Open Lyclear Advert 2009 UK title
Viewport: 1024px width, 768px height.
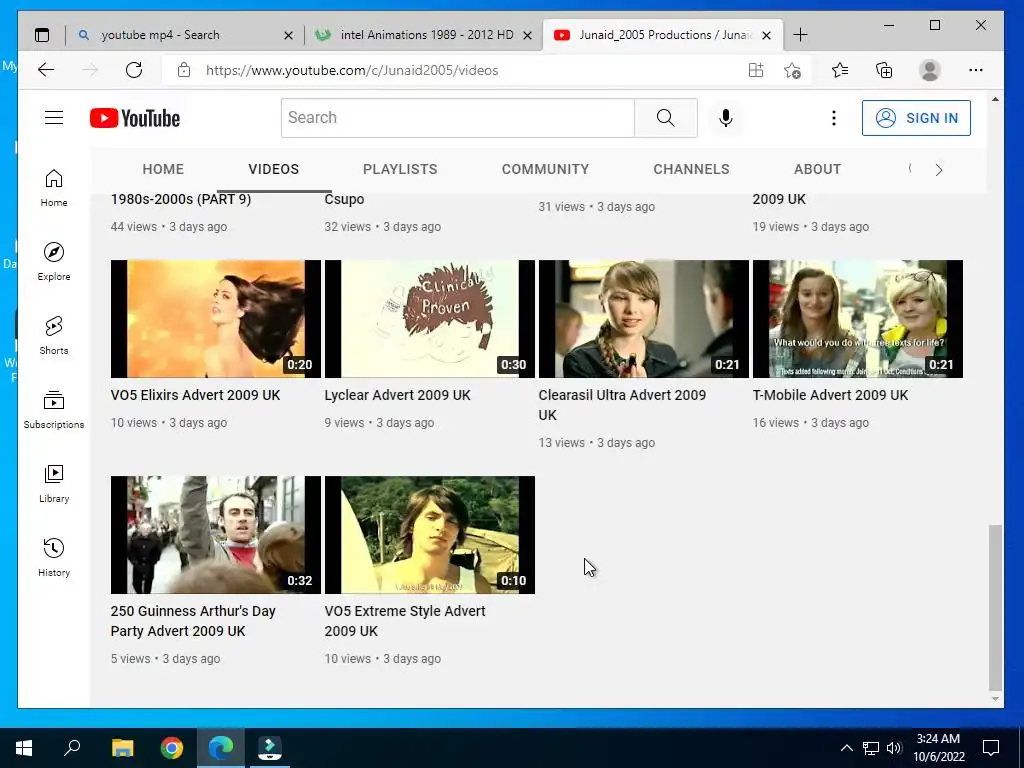pyautogui.click(x=398, y=395)
